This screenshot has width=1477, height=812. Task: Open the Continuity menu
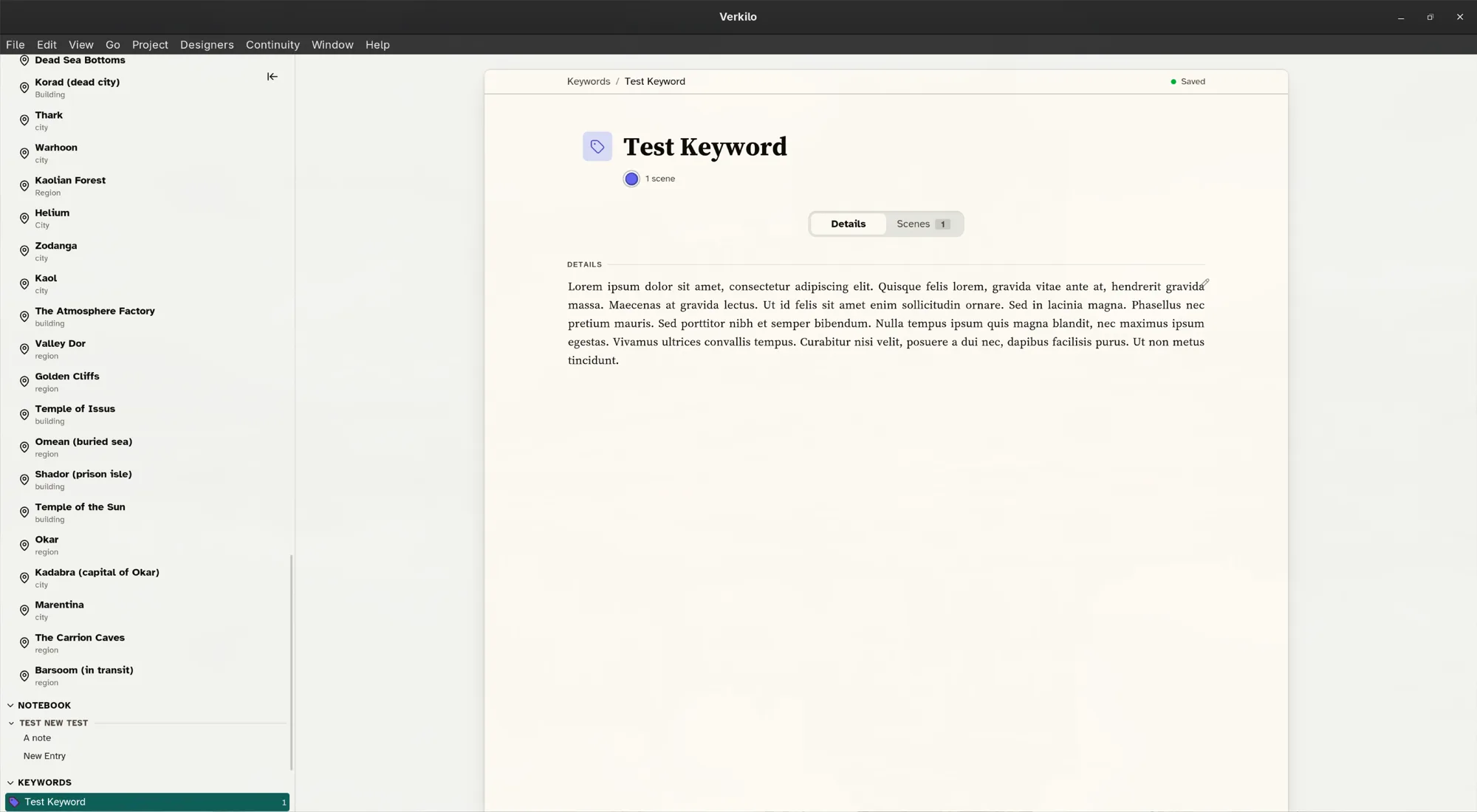coord(273,45)
